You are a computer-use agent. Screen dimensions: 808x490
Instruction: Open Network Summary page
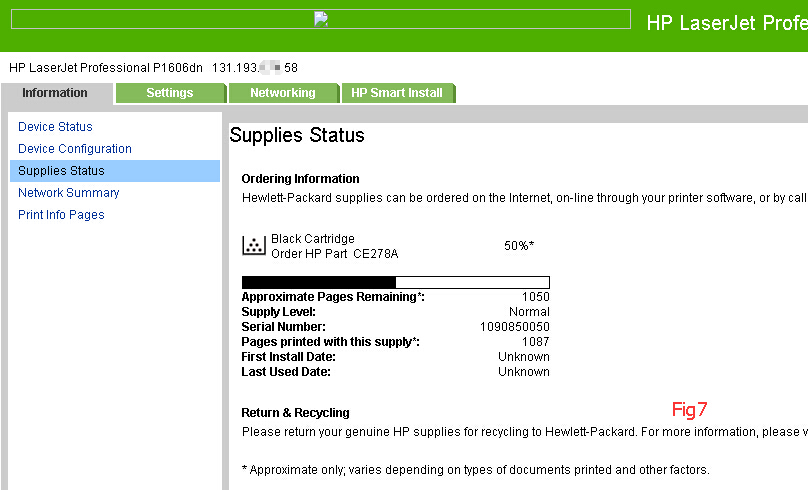69,193
